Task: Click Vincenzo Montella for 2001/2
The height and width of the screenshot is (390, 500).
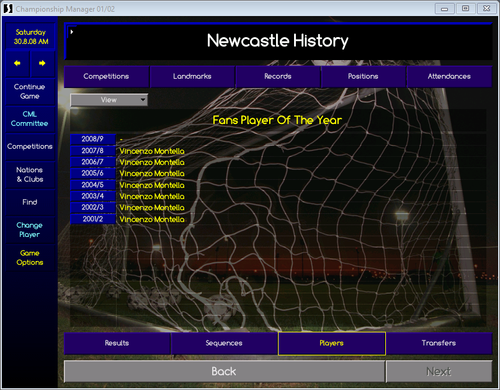Action: coord(152,219)
